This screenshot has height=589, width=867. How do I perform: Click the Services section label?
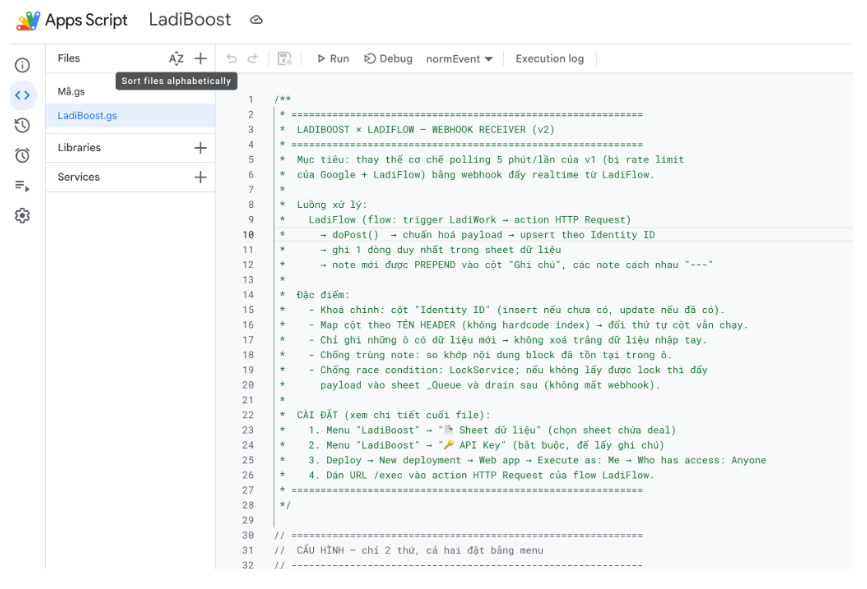(79, 177)
